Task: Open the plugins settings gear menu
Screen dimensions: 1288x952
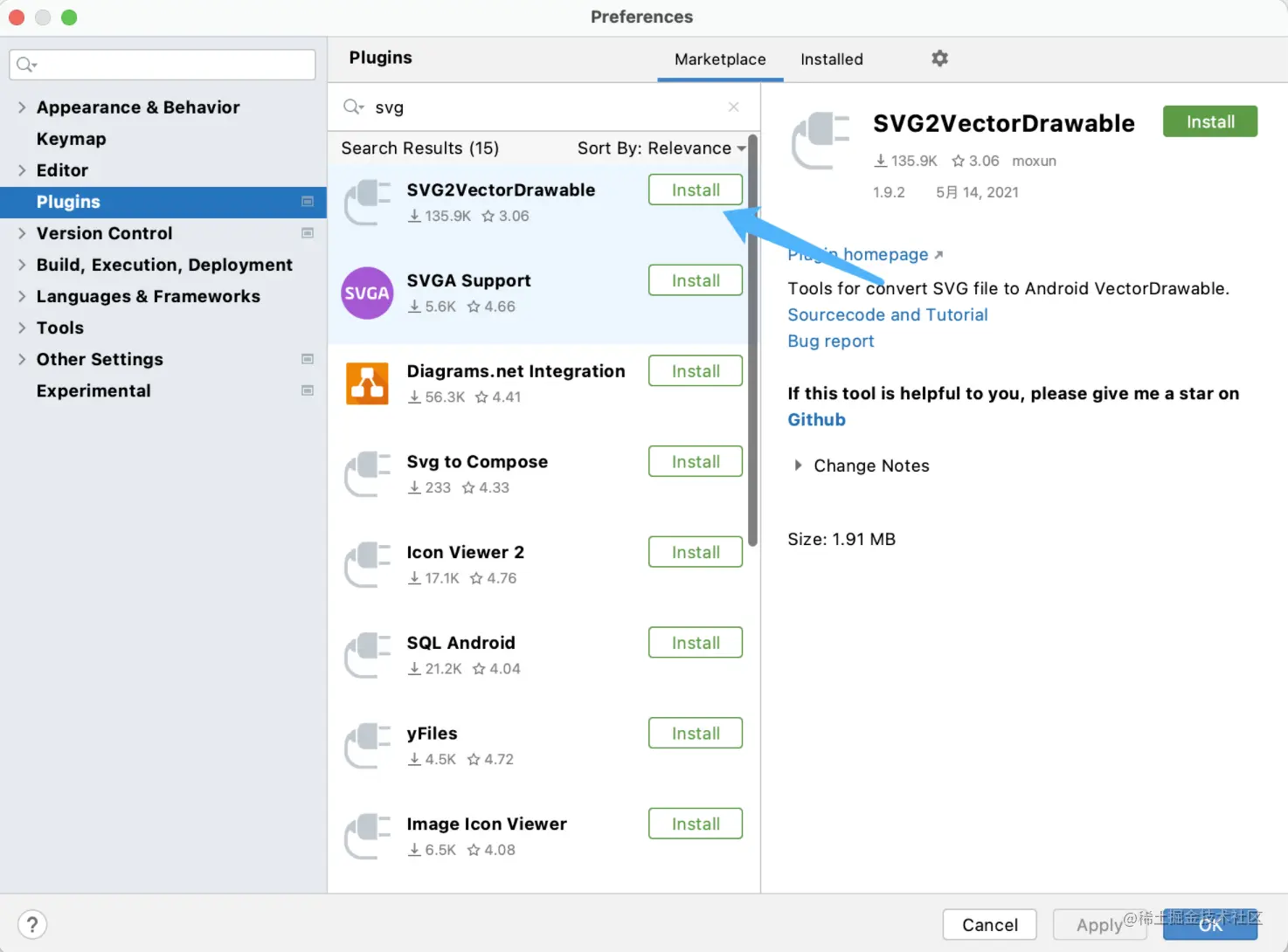Action: click(939, 59)
